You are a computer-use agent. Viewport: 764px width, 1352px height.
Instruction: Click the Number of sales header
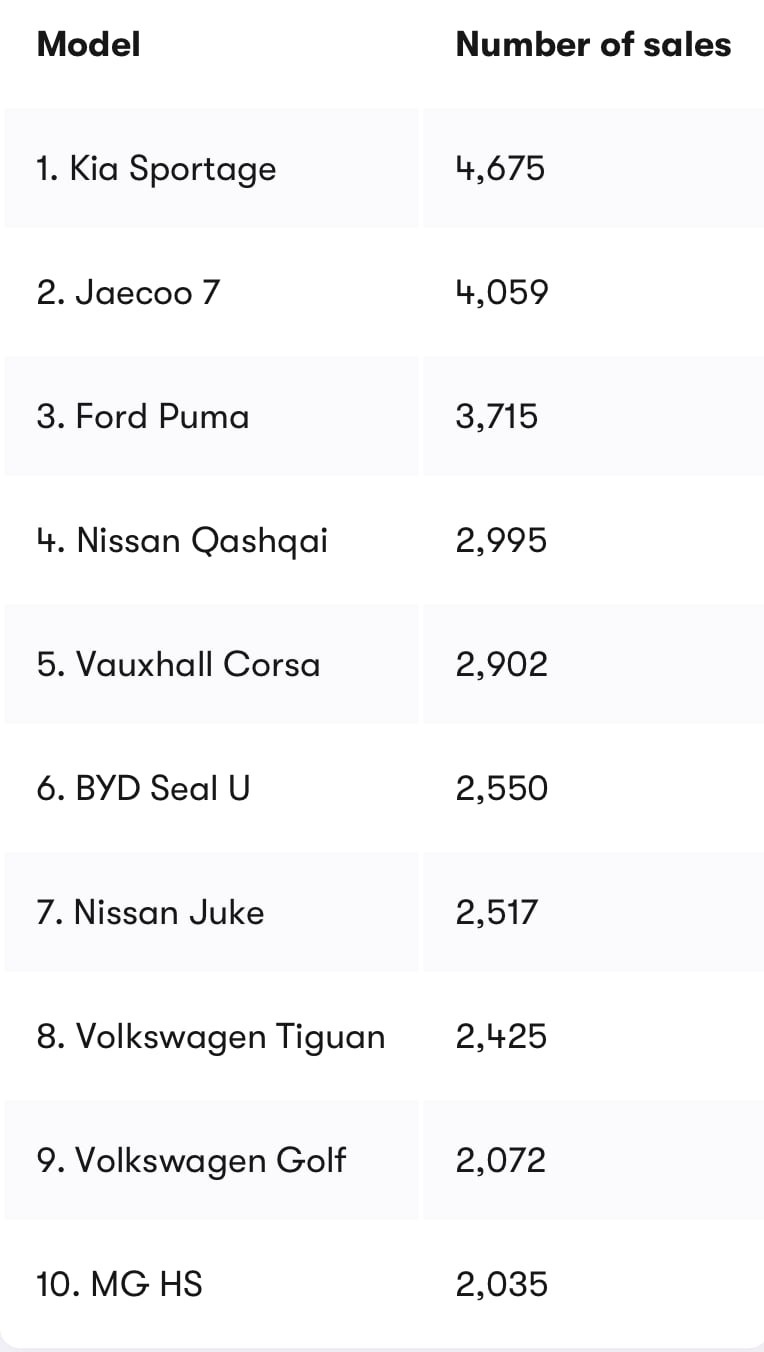(593, 45)
